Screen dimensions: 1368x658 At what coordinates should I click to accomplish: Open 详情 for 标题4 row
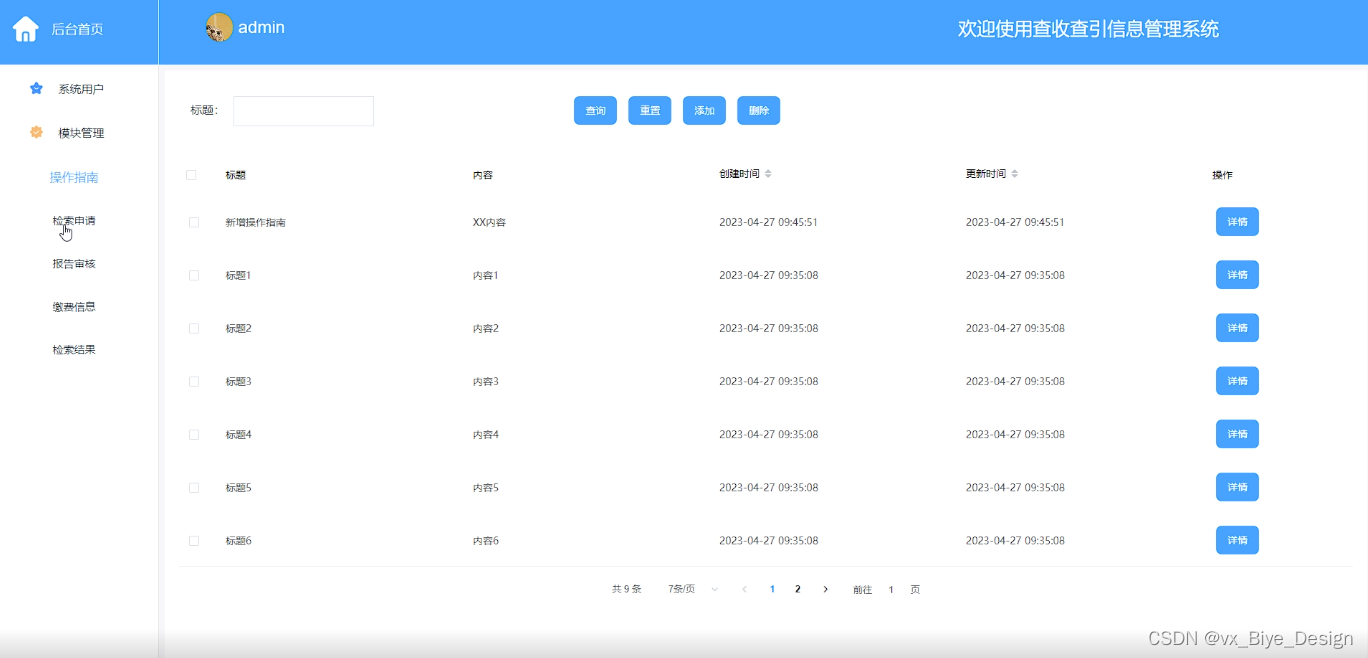(x=1237, y=434)
